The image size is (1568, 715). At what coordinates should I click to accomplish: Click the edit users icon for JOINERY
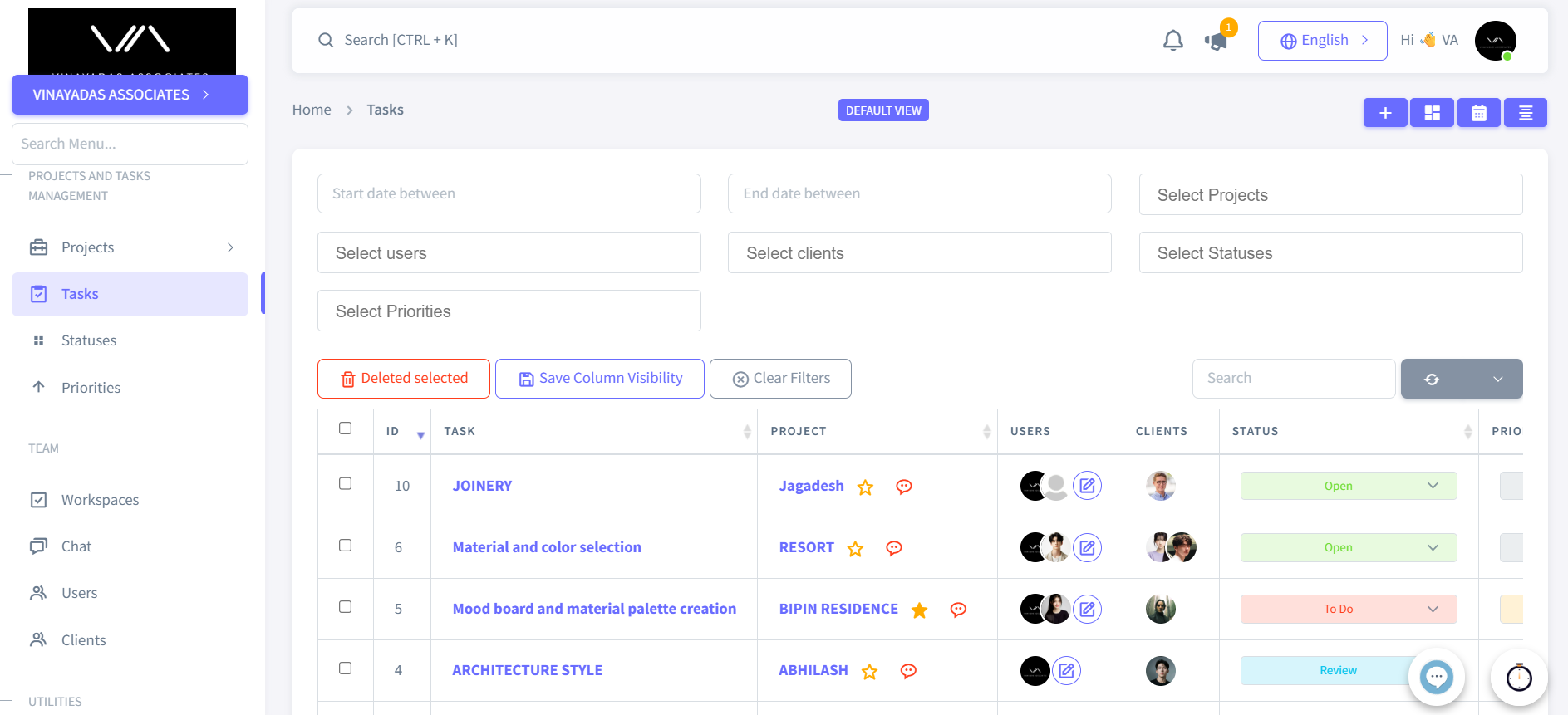coord(1087,486)
